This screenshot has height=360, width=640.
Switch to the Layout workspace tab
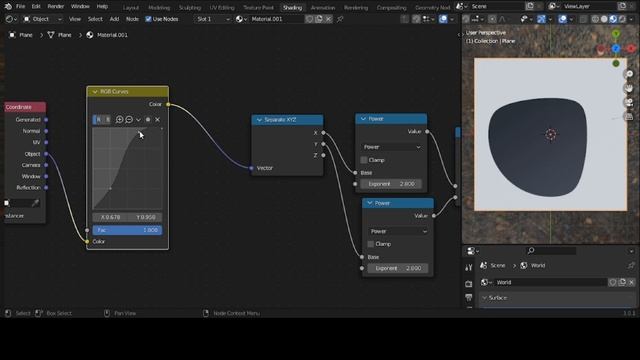tap(131, 7)
